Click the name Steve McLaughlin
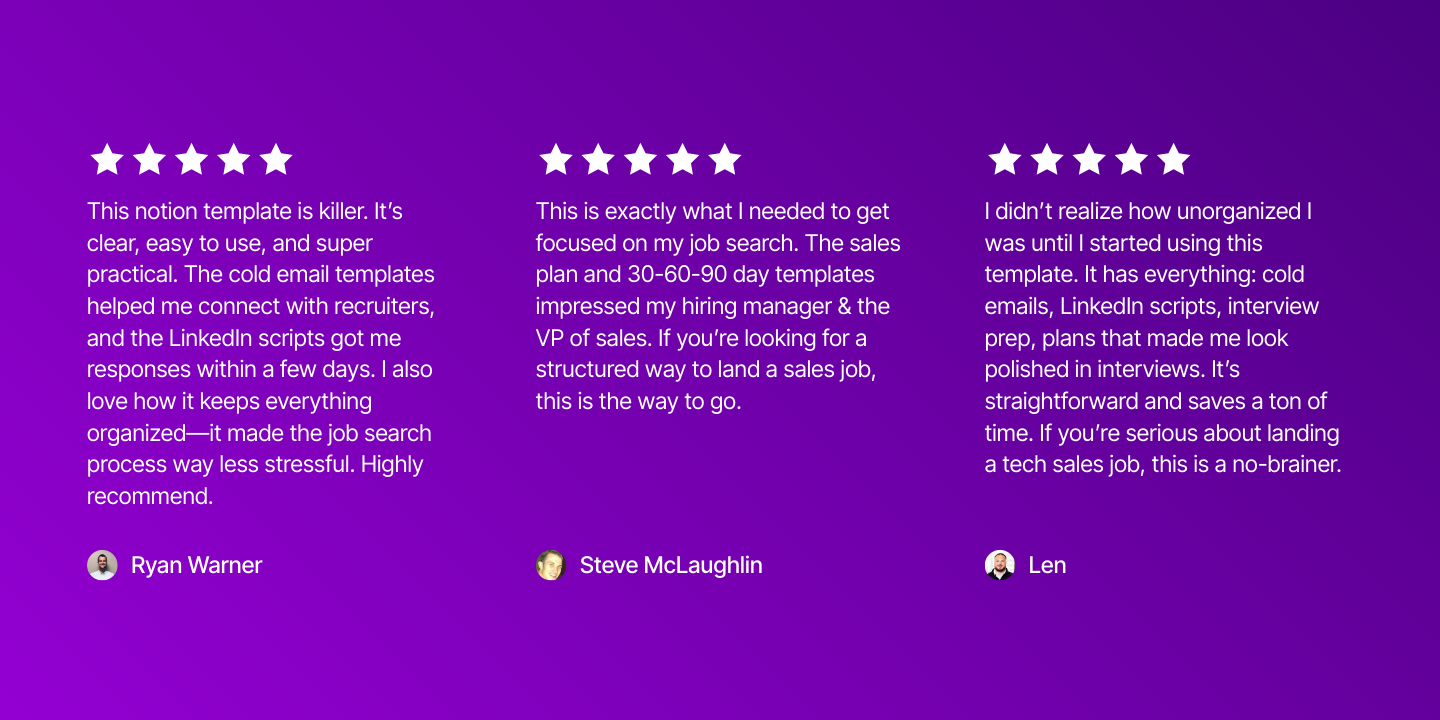This screenshot has width=1440, height=720. click(x=671, y=565)
